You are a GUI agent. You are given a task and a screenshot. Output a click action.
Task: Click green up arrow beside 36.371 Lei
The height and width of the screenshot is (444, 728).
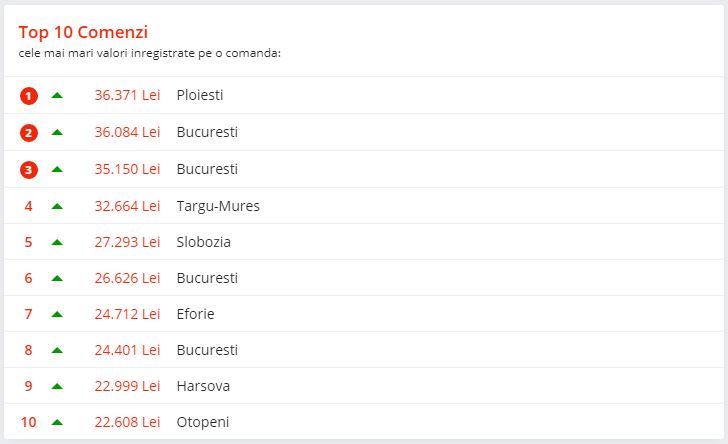pos(57,95)
